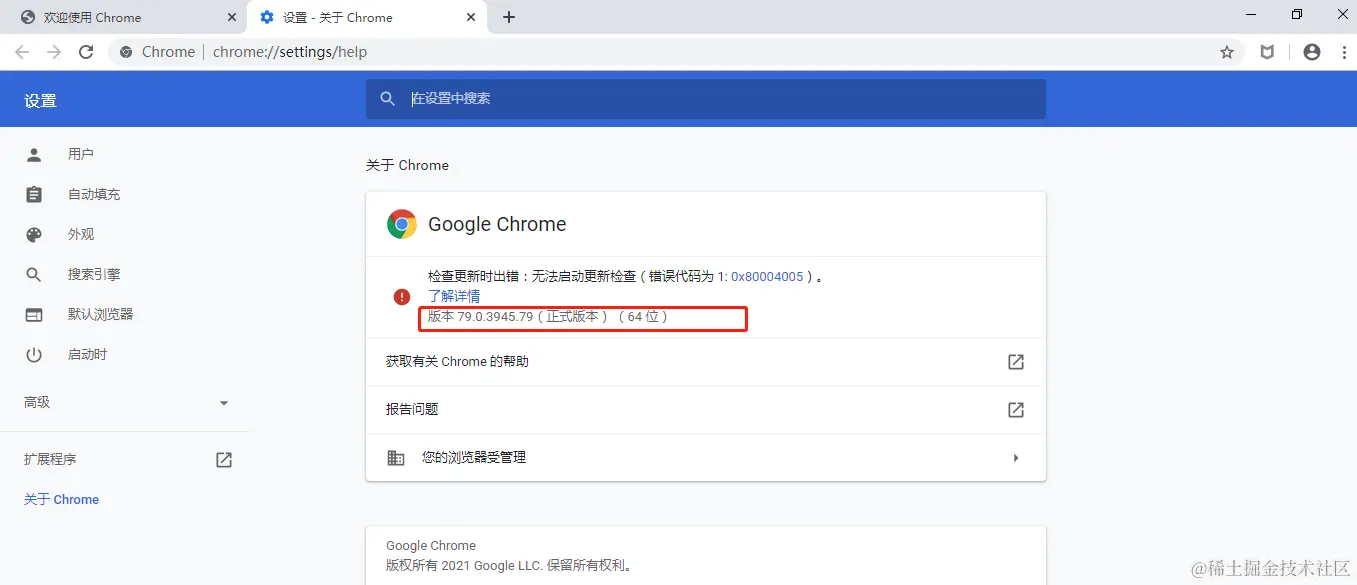Open 您的浏览器受管理 row
This screenshot has height=585, width=1357.
pyautogui.click(x=706, y=458)
